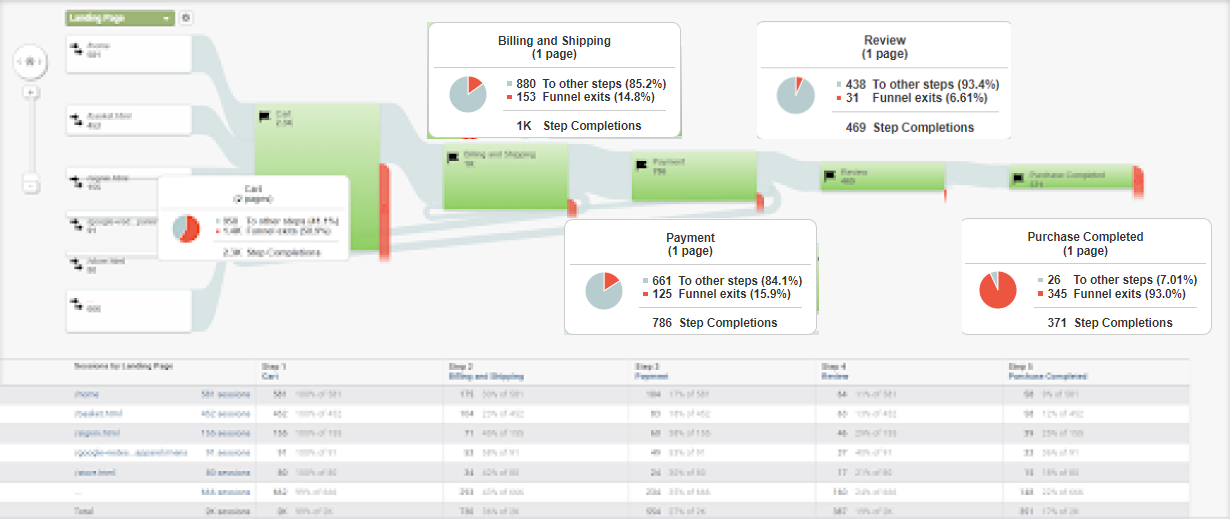This screenshot has width=1230, height=519.
Task: Click the flag icon on Cart step
Action: pos(265,115)
